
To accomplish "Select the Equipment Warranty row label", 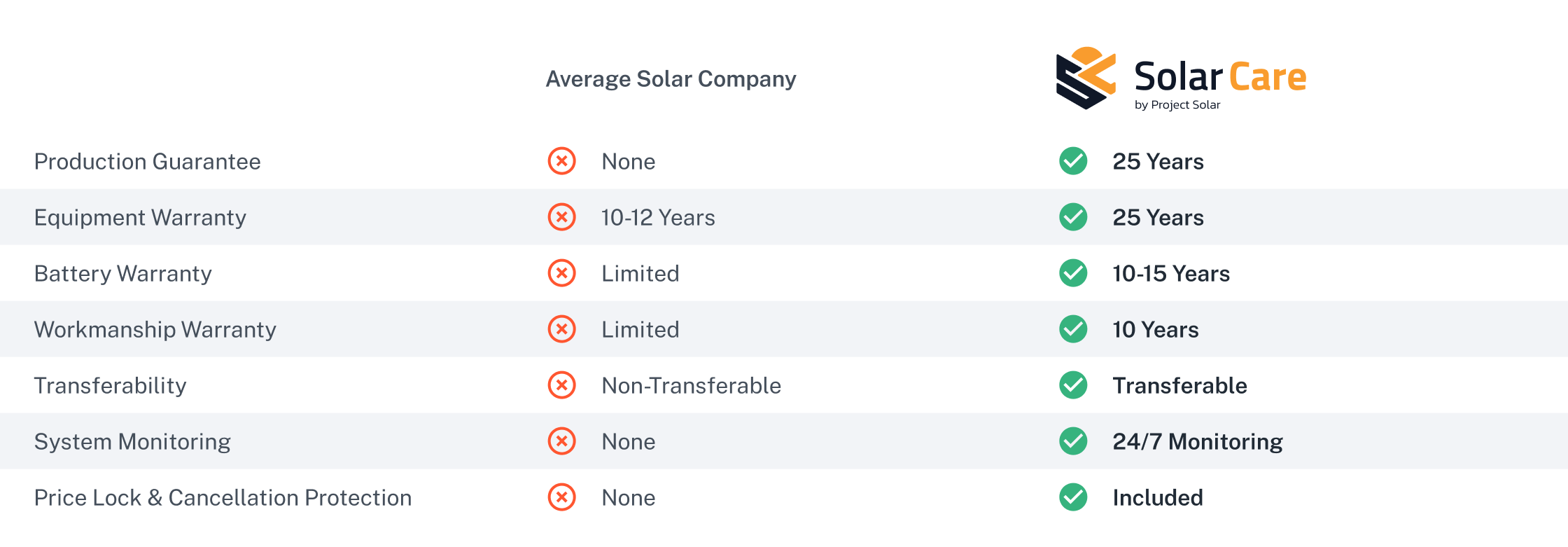I will [x=140, y=218].
